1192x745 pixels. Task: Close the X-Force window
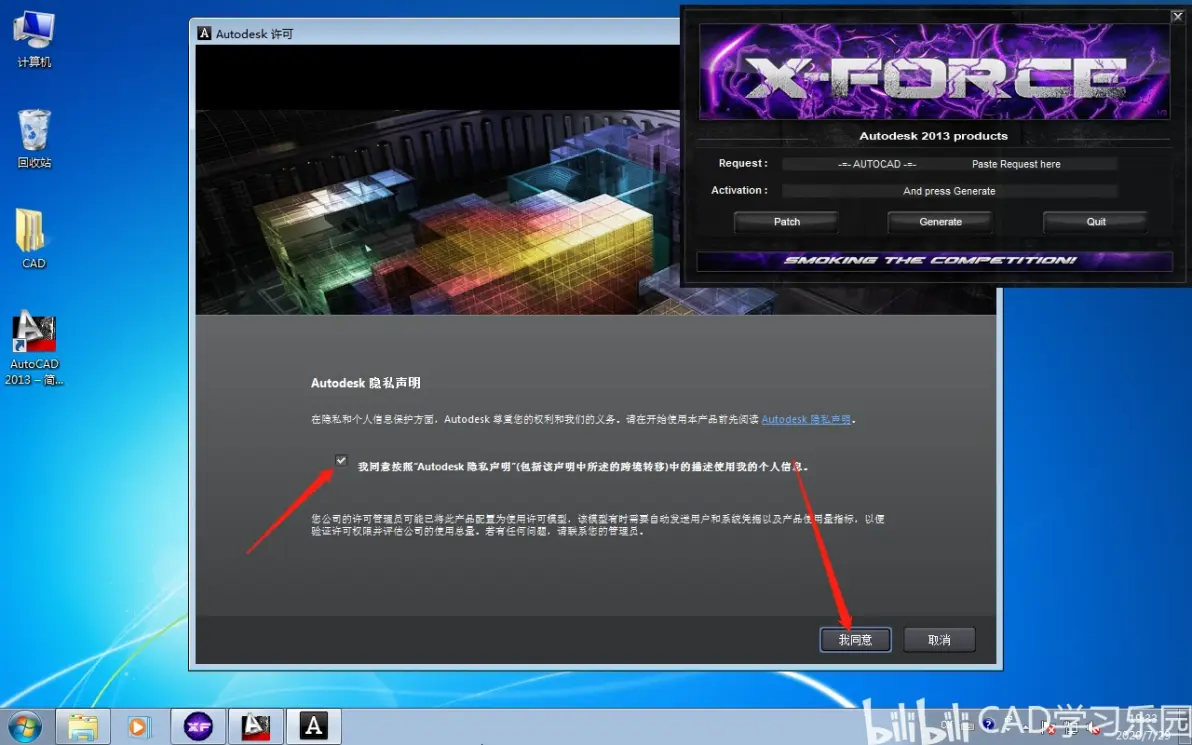pos(1178,16)
